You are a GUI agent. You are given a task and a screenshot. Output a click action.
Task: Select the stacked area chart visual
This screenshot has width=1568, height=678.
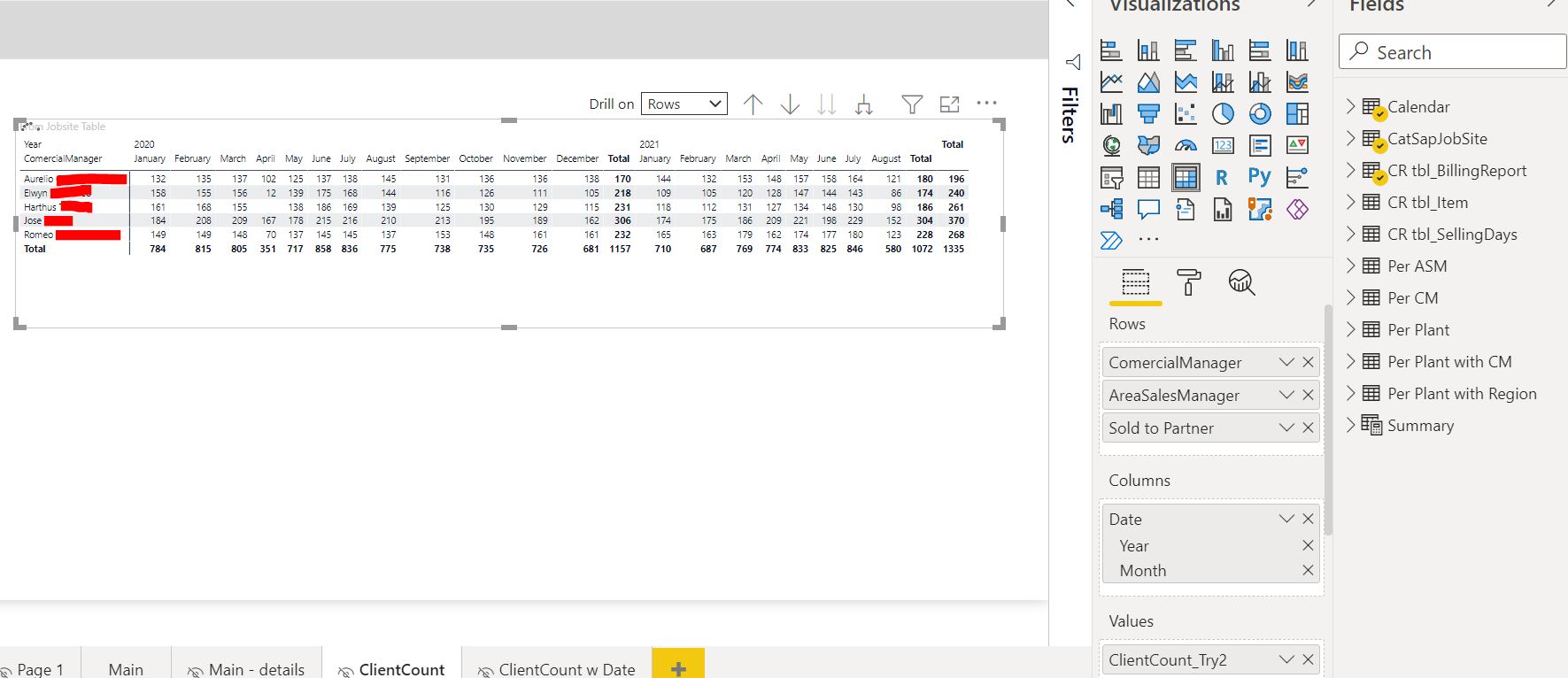tap(1186, 82)
